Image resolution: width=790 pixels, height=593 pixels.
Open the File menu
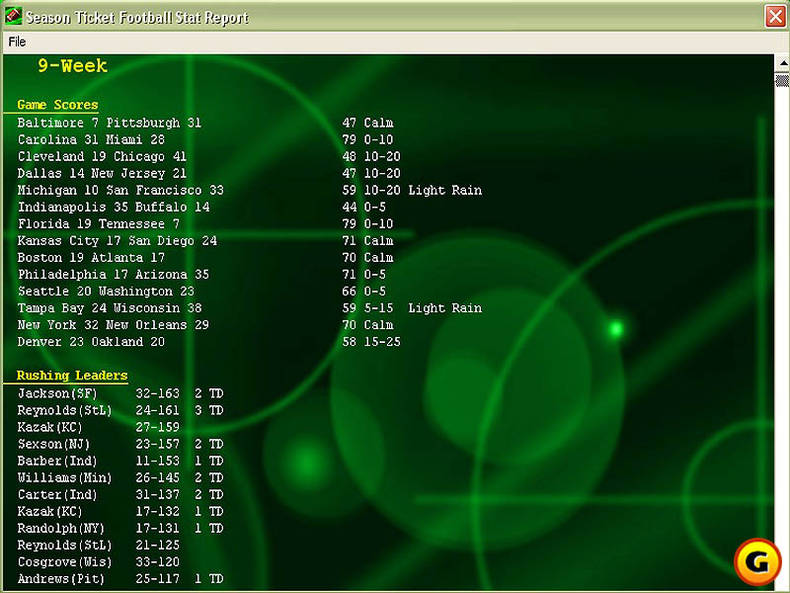[x=17, y=42]
